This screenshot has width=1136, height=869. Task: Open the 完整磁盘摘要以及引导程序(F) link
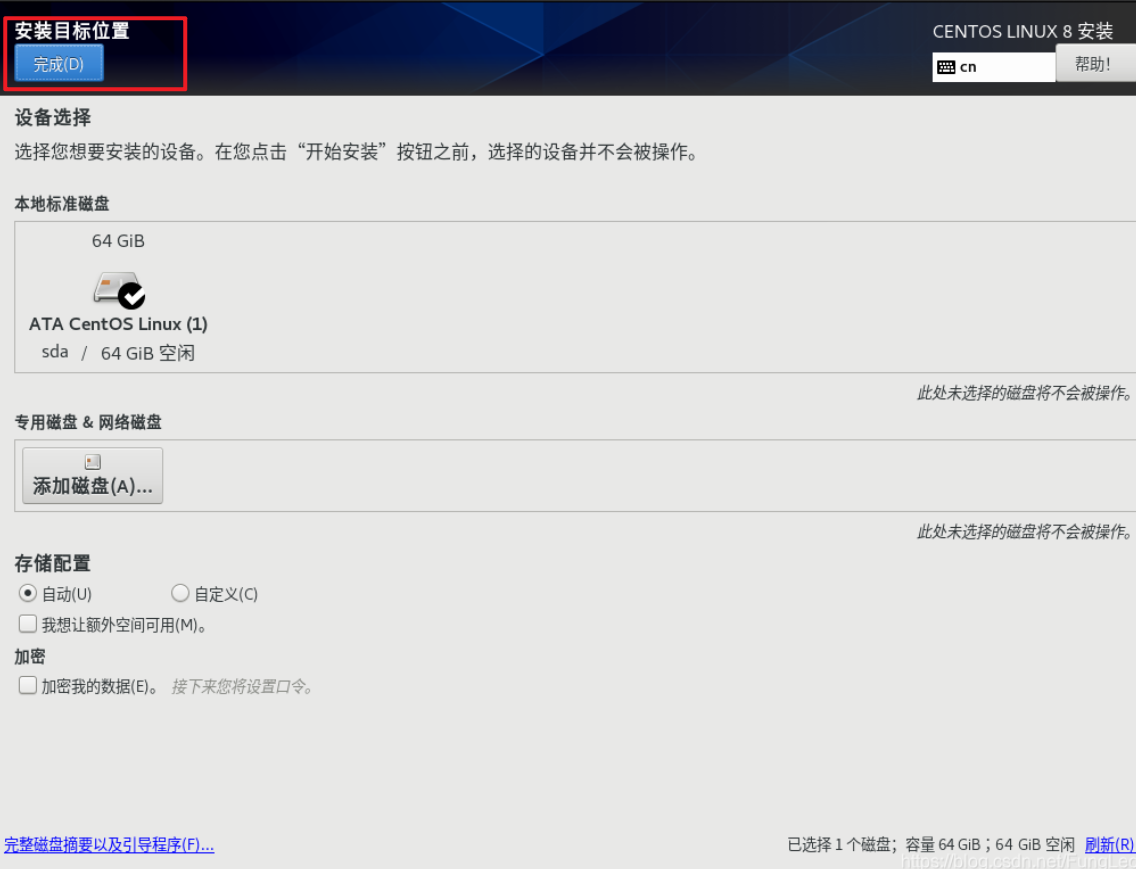point(109,845)
